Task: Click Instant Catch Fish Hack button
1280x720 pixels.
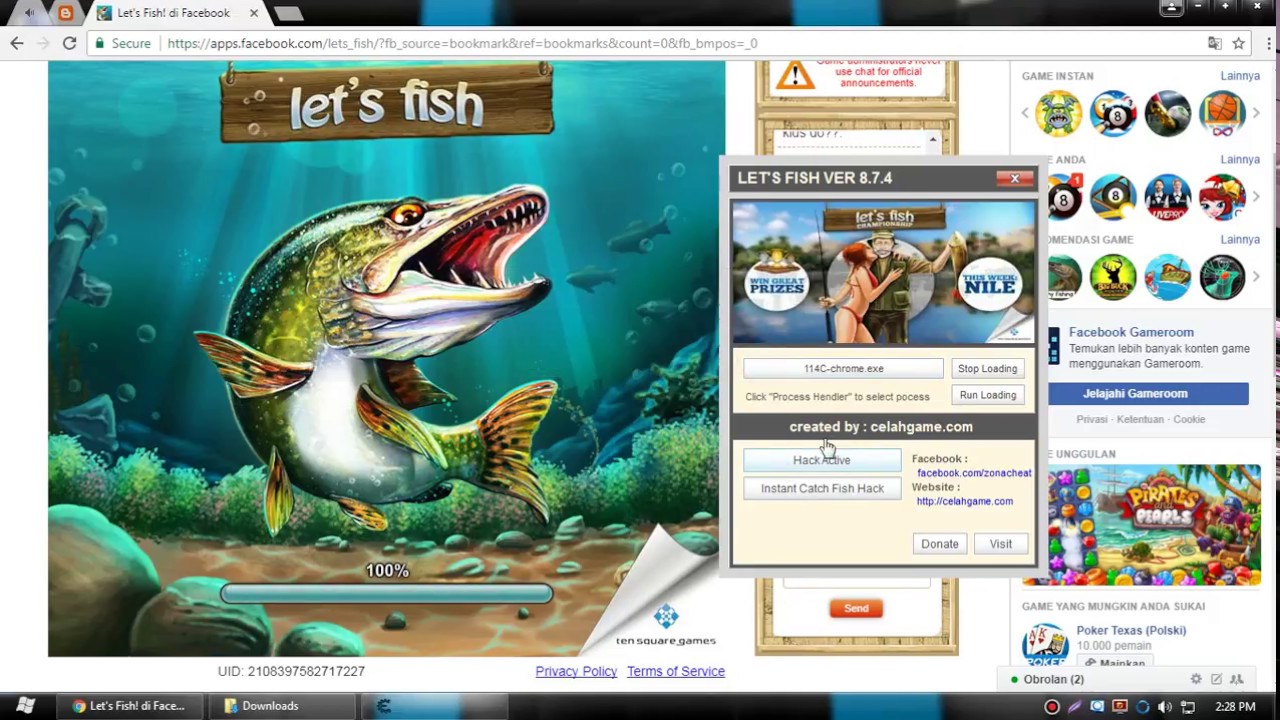Action: (x=822, y=488)
